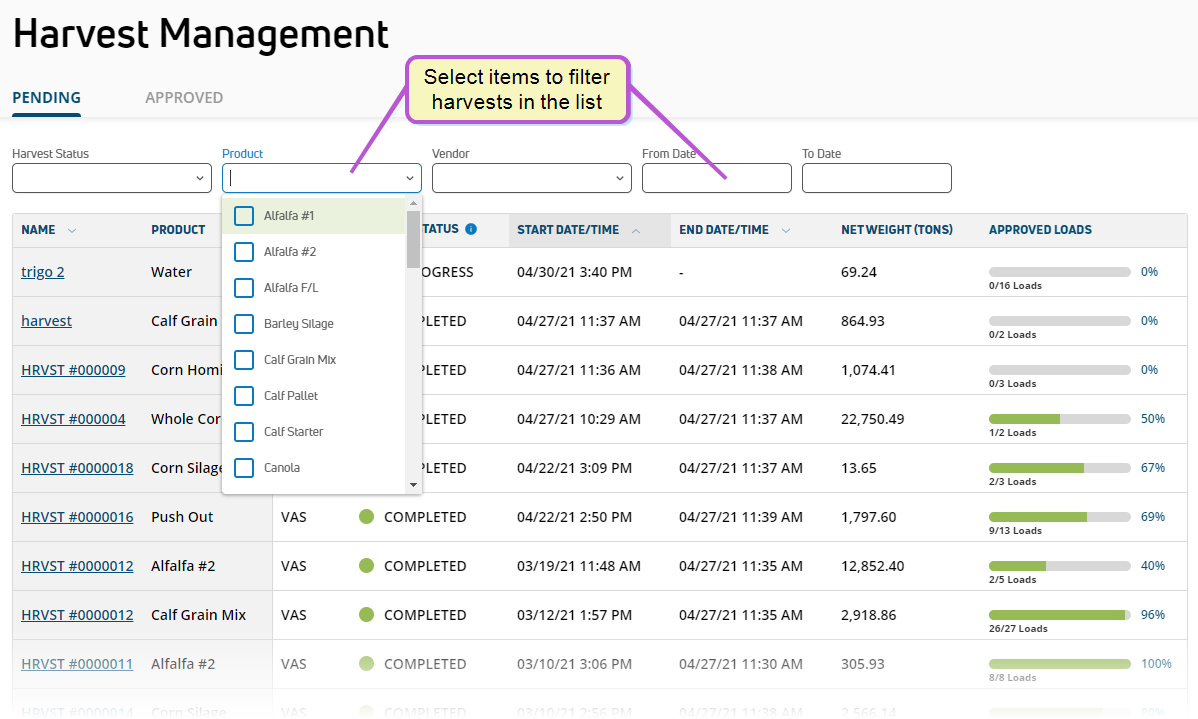
Task: Click the 40% approved loads percentage
Action: pos(1153,566)
